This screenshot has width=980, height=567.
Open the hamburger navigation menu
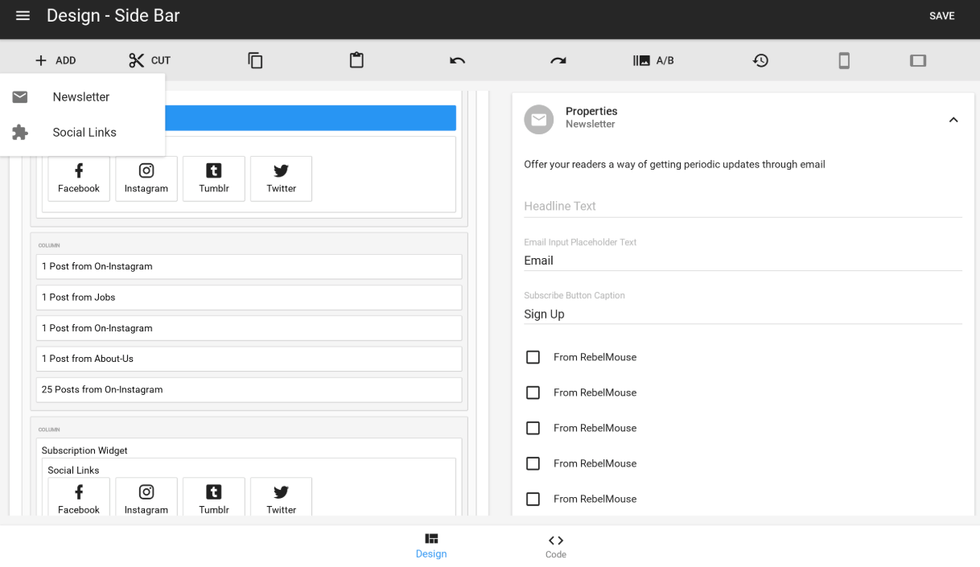(x=23, y=16)
